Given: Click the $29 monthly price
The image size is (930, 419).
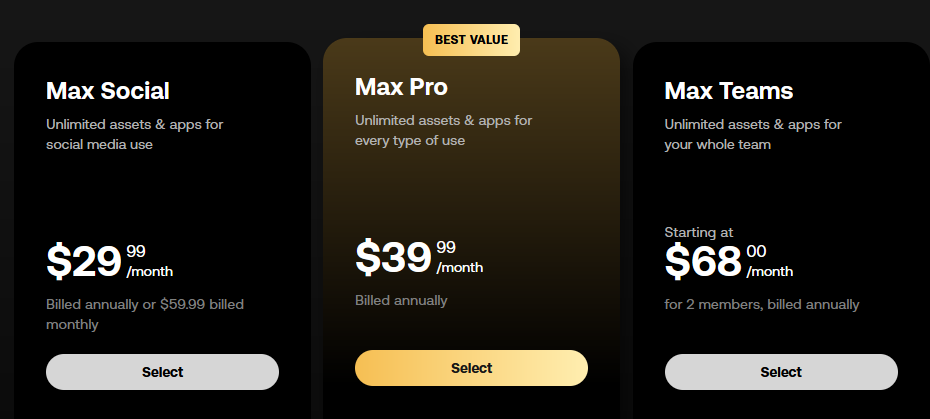Looking at the screenshot, I should [x=84, y=262].
